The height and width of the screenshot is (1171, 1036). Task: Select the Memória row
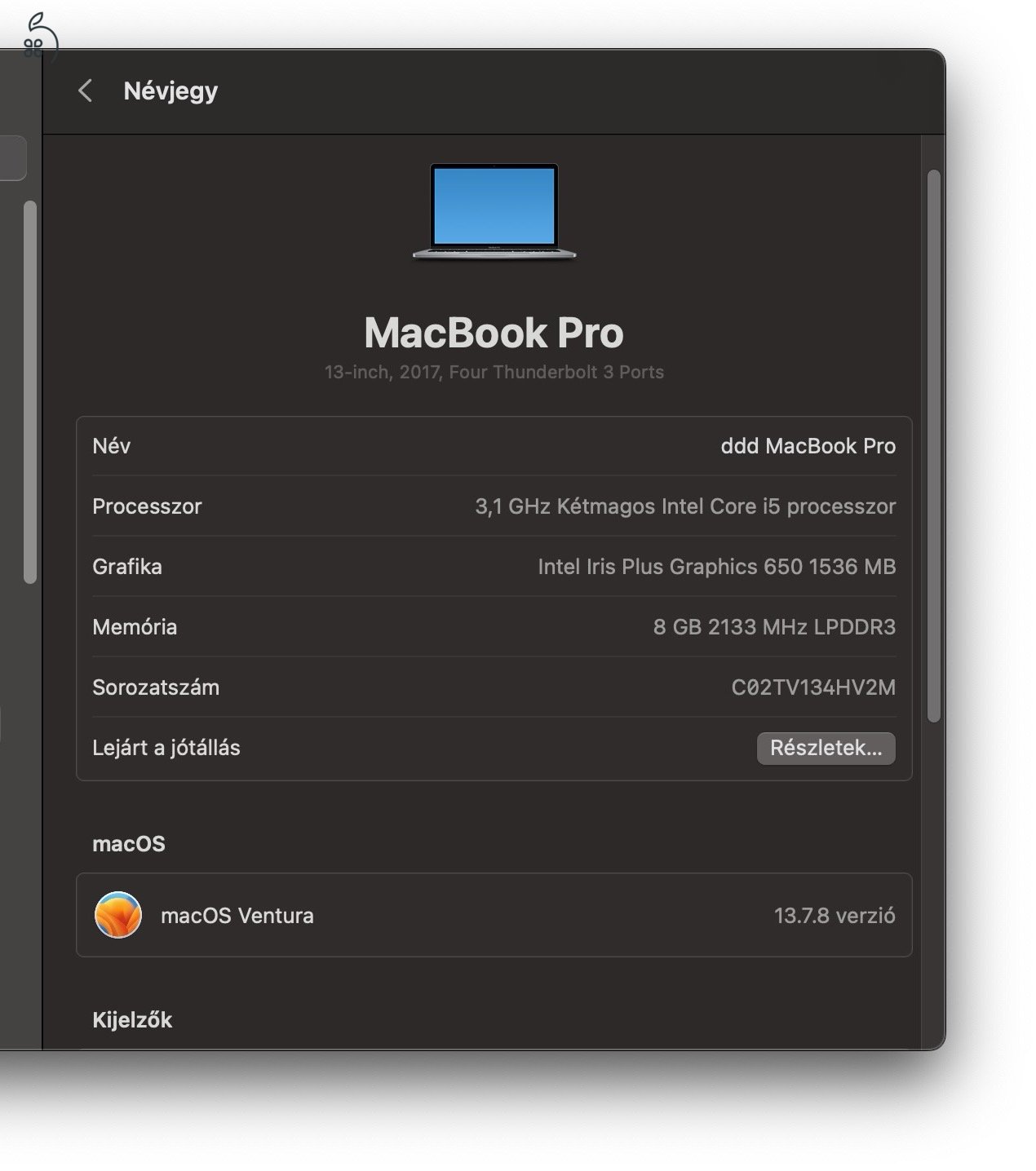pyautogui.click(x=494, y=627)
